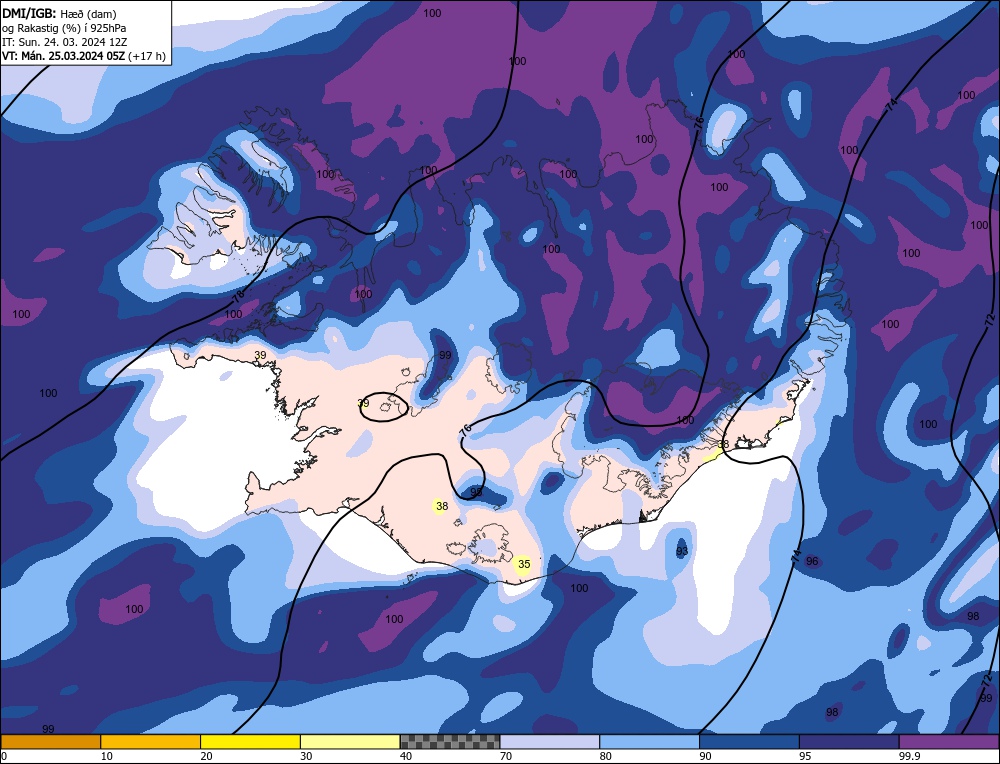Click the '20' legend scale label
The width and height of the screenshot is (1000, 764).
207,756
